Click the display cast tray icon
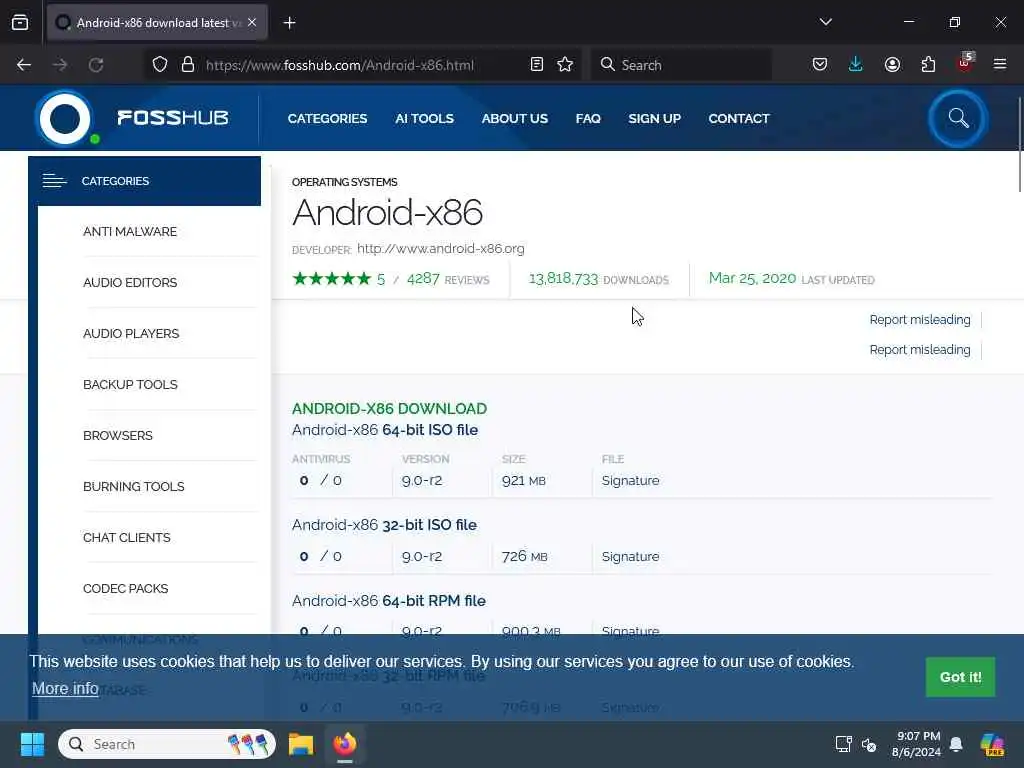 coord(843,744)
